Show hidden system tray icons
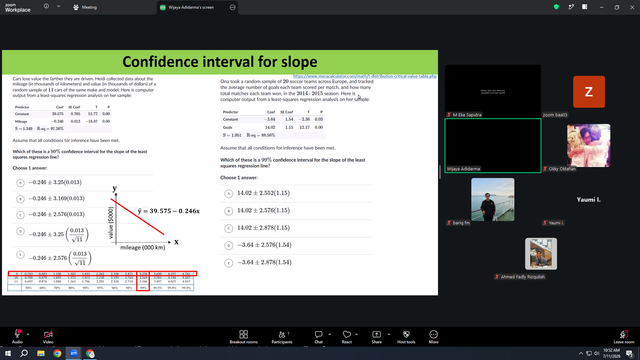 tap(580, 353)
